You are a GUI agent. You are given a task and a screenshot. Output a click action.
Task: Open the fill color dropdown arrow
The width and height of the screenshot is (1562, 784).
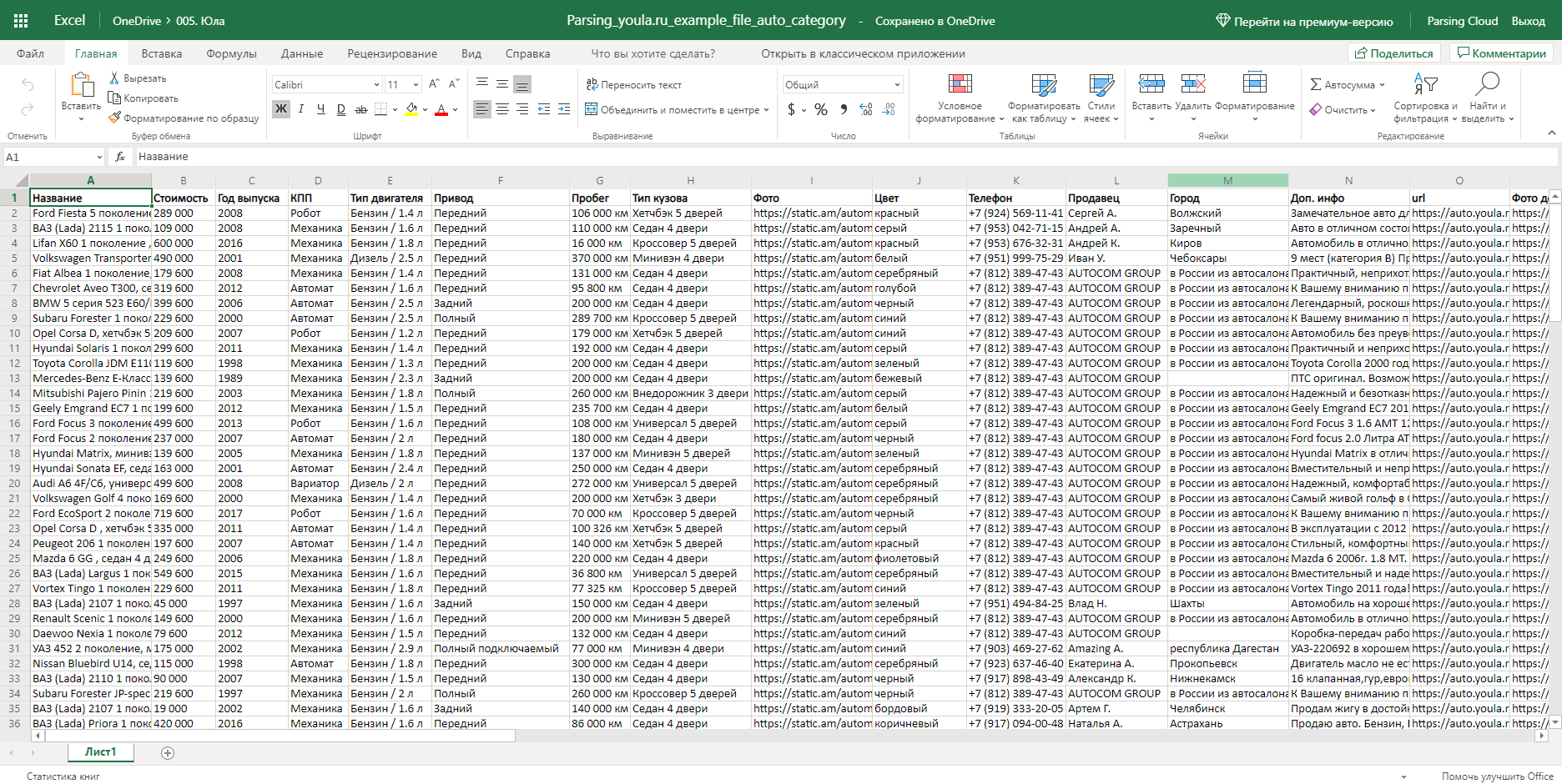click(x=425, y=110)
